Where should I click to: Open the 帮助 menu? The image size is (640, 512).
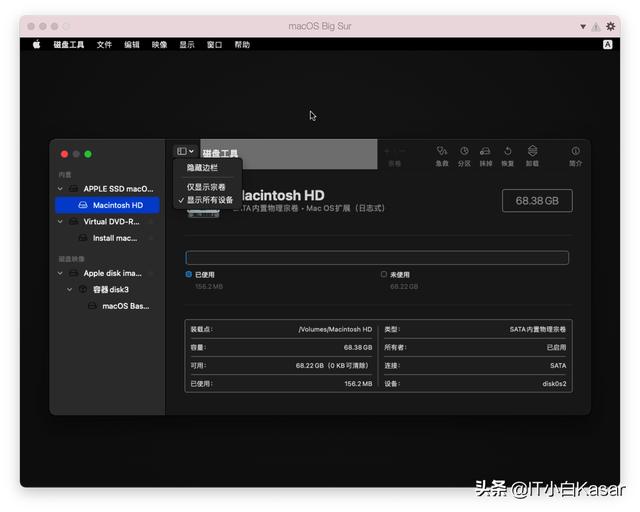point(242,45)
